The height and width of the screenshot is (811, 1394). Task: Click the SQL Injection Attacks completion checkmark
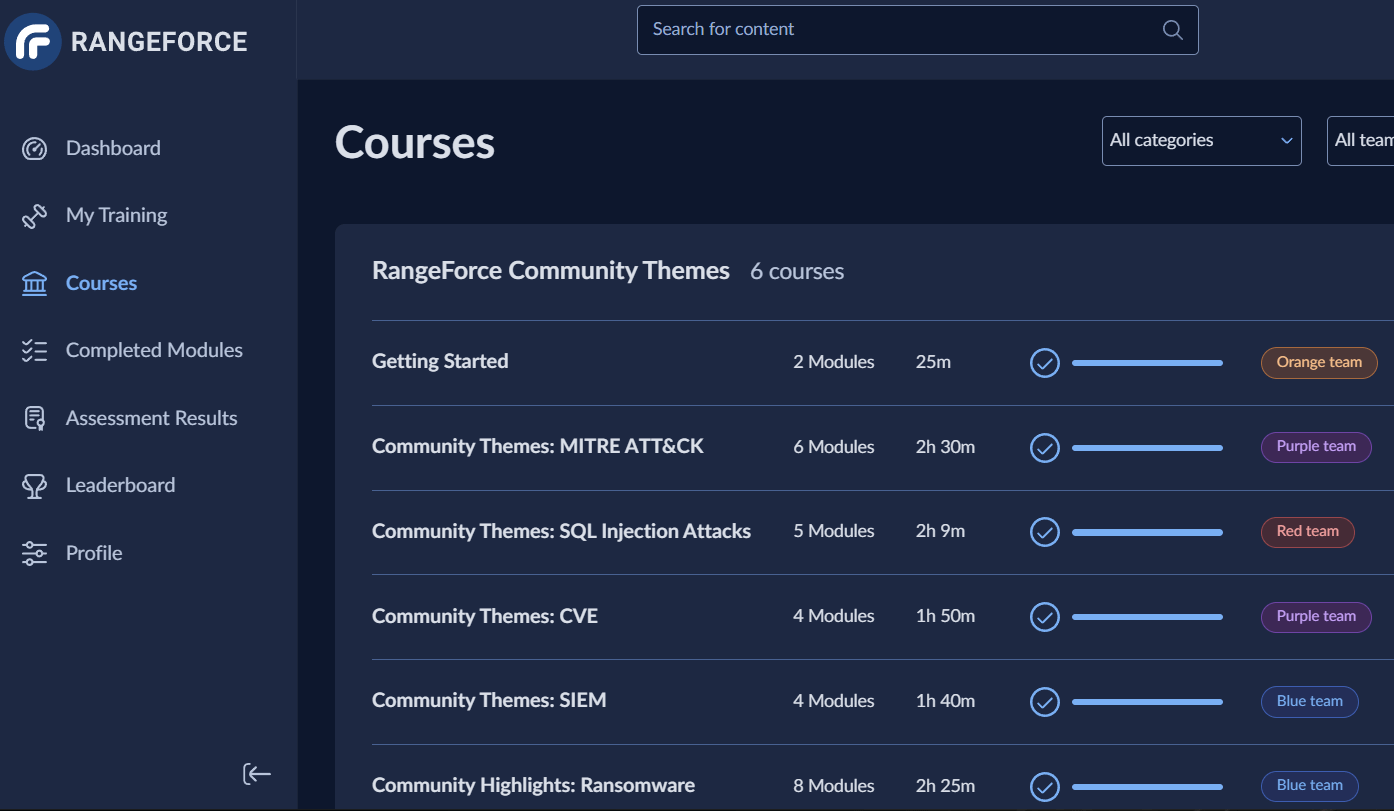[x=1045, y=532]
